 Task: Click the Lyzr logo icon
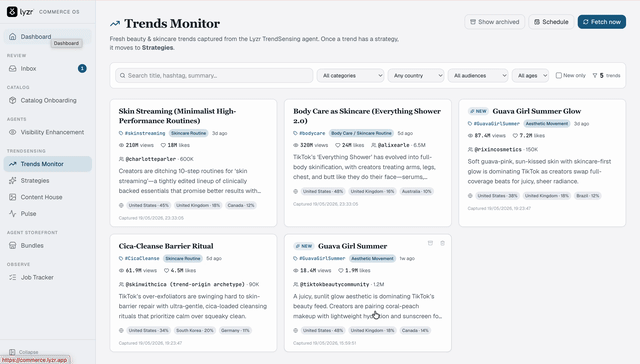[x=12, y=12]
